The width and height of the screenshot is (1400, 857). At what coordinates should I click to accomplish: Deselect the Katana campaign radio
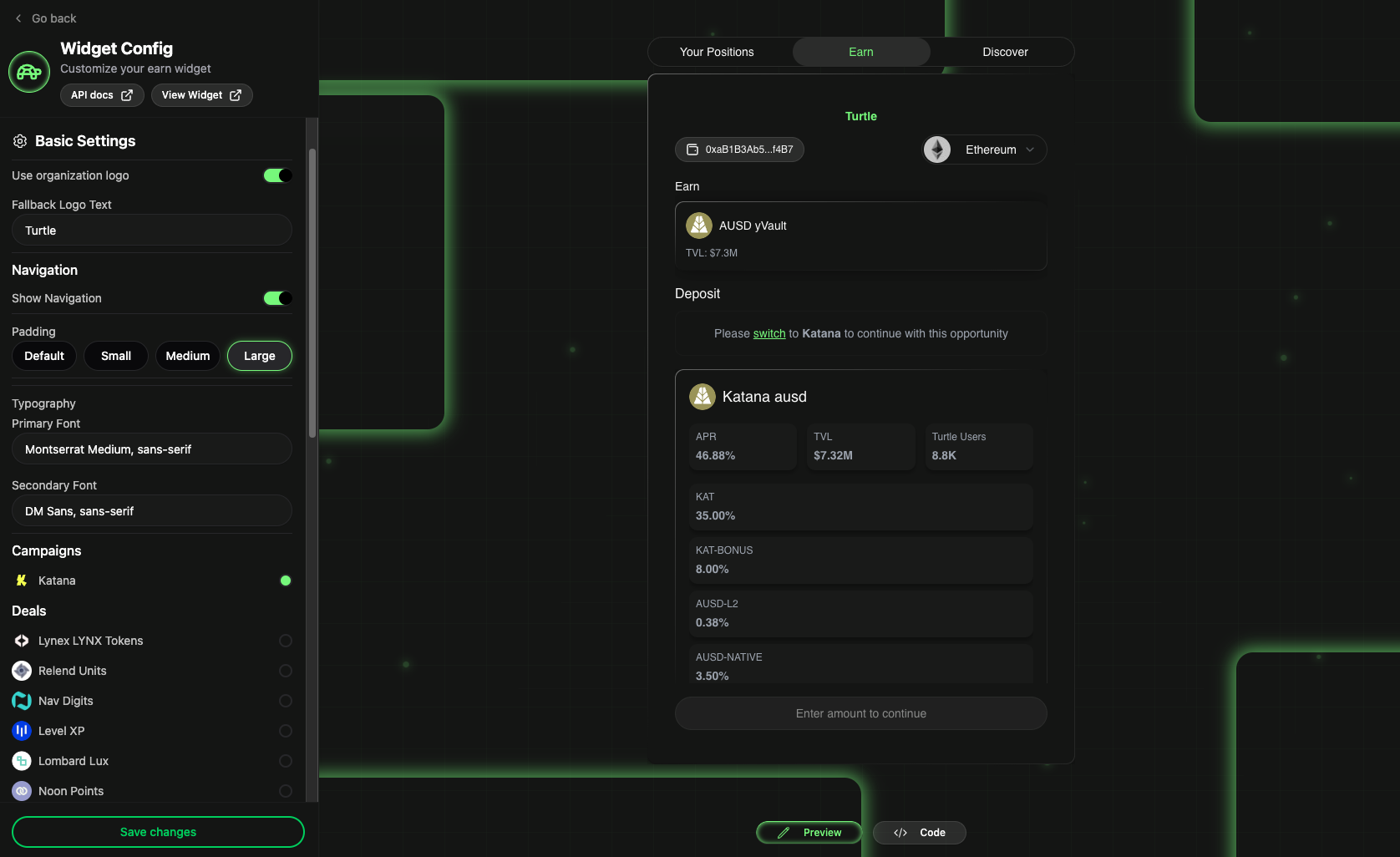coord(286,581)
